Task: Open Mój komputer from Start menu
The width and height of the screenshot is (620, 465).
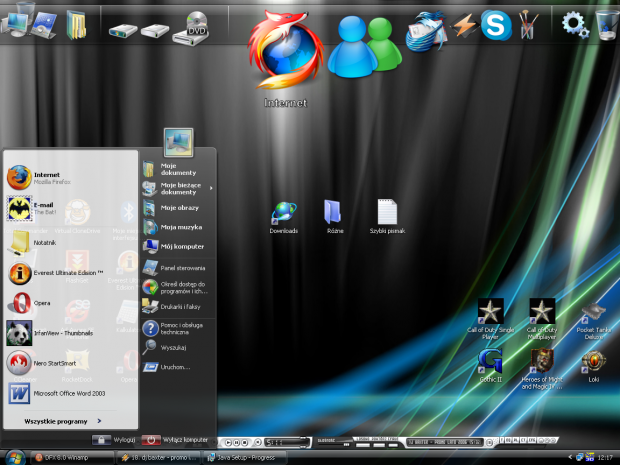Action: point(178,246)
